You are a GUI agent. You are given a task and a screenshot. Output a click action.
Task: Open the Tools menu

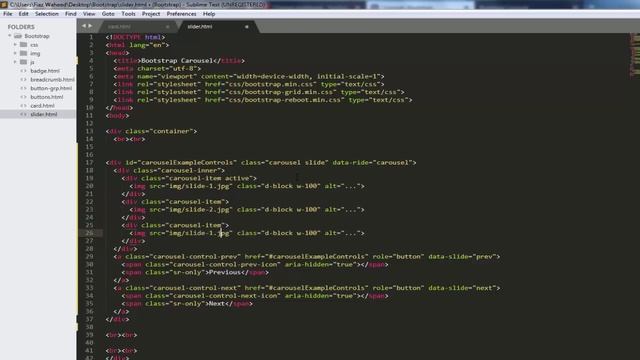(128, 14)
